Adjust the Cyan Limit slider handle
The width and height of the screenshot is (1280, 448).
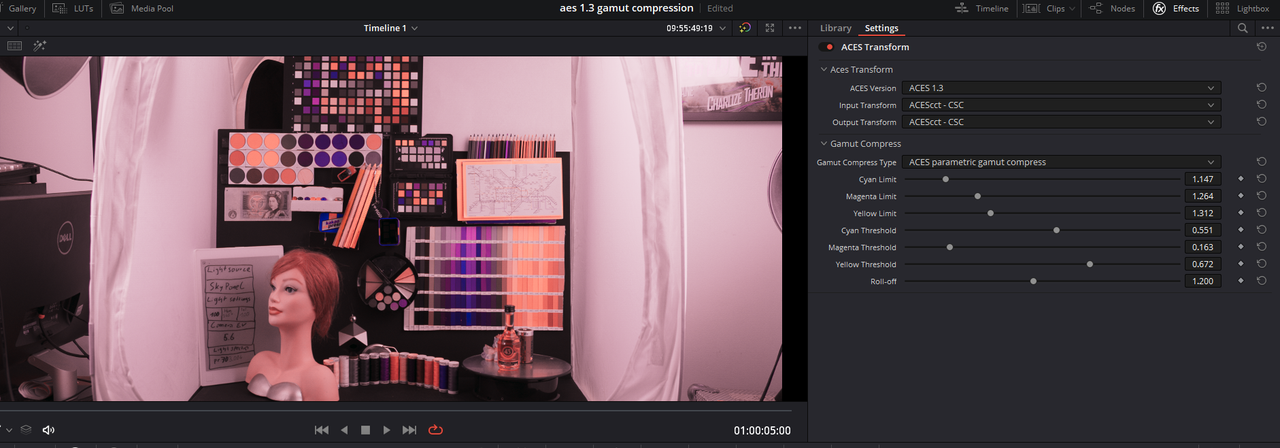click(x=945, y=179)
